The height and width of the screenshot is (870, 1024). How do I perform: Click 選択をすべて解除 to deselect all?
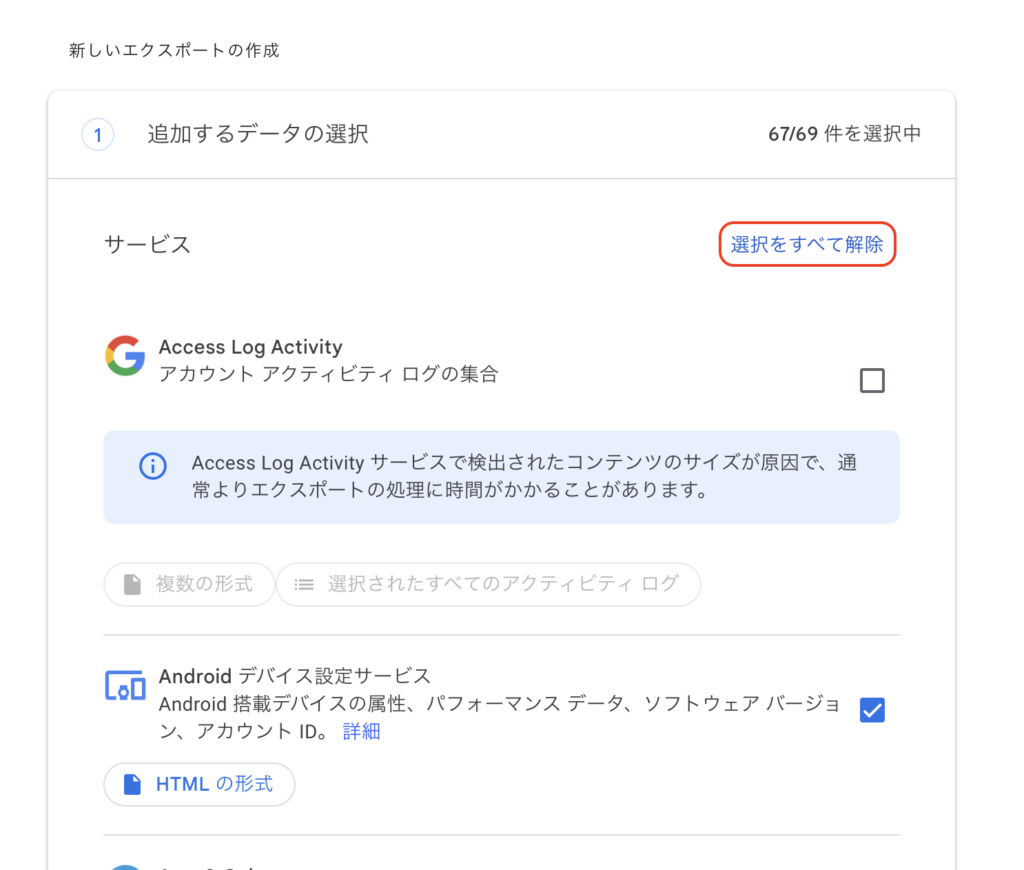click(807, 244)
